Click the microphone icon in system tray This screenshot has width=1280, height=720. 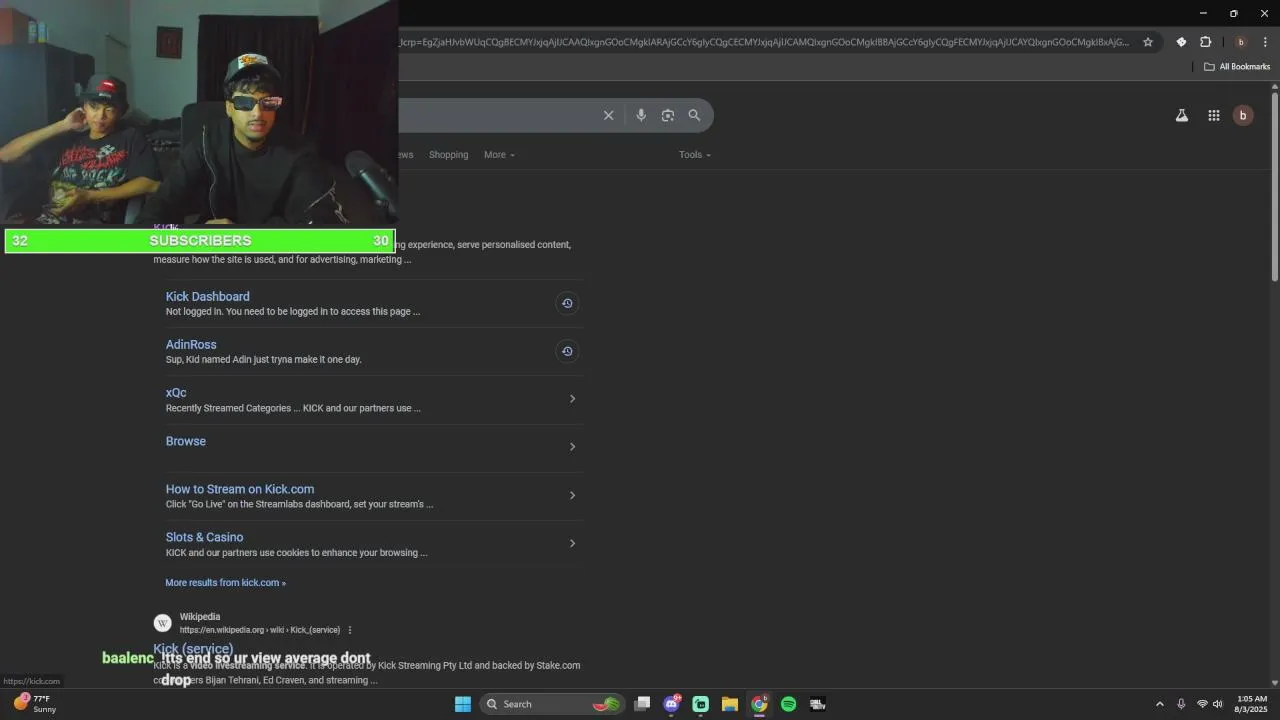click(1181, 704)
